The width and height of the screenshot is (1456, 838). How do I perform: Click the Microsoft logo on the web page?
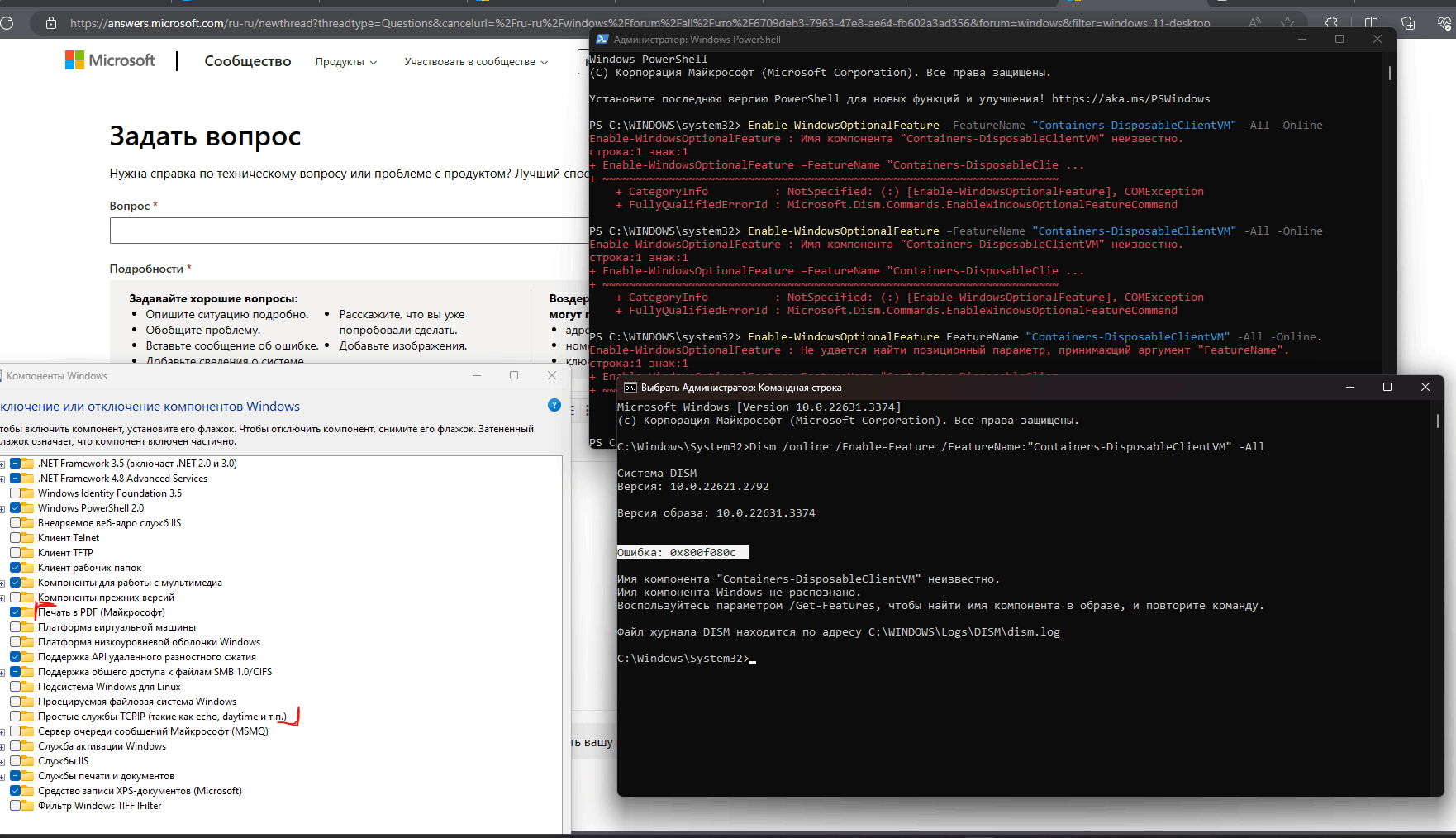click(110, 60)
